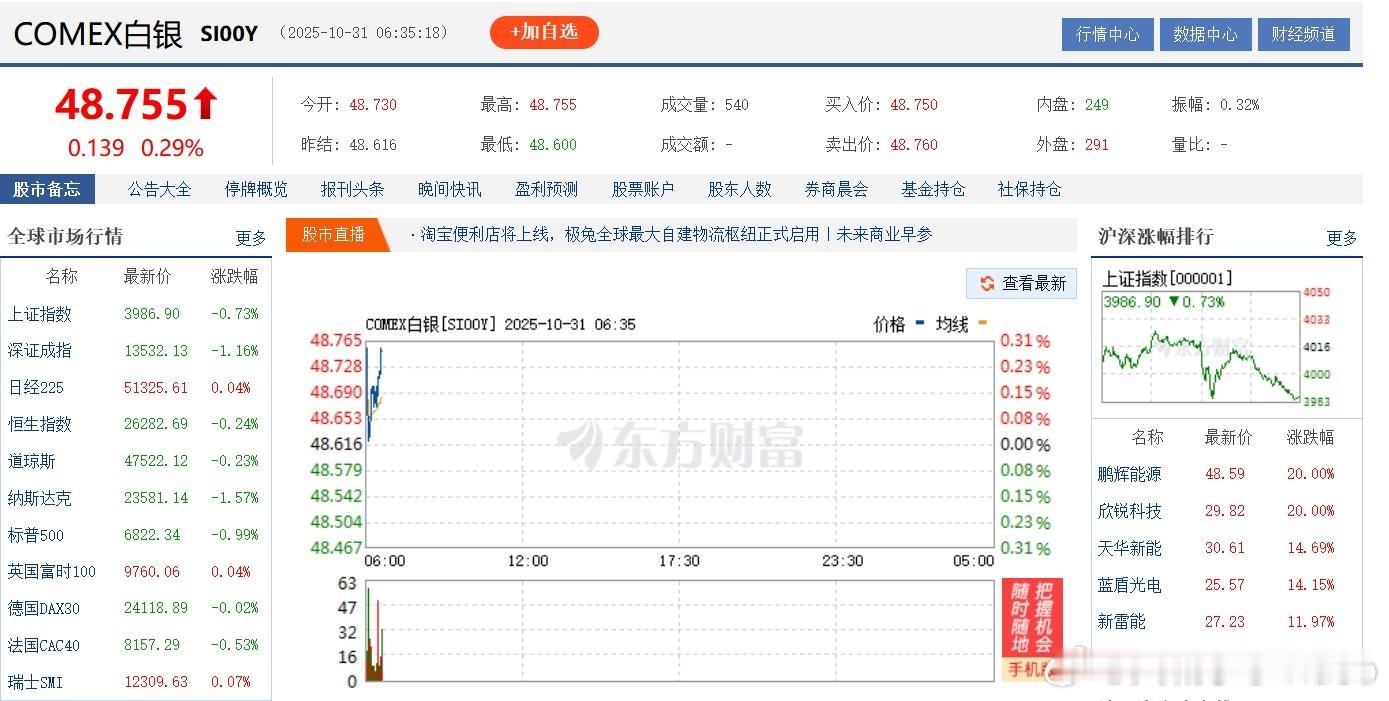Open 鹏辉能源 in gainers ranking
This screenshot has height=701, width=1389.
point(1129,474)
